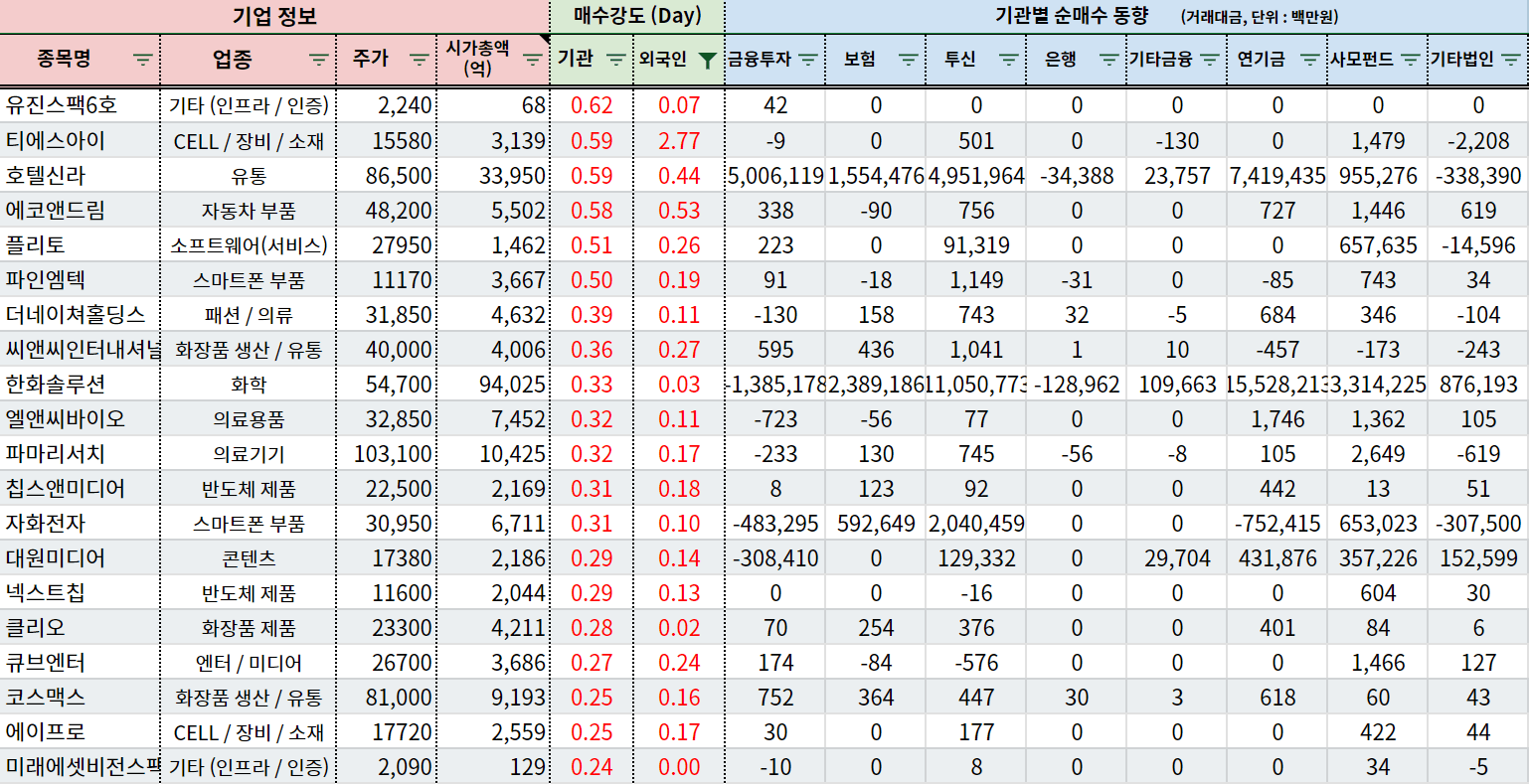Select stock name cell 파인엠텍
1529x784 pixels.
[x=80, y=279]
